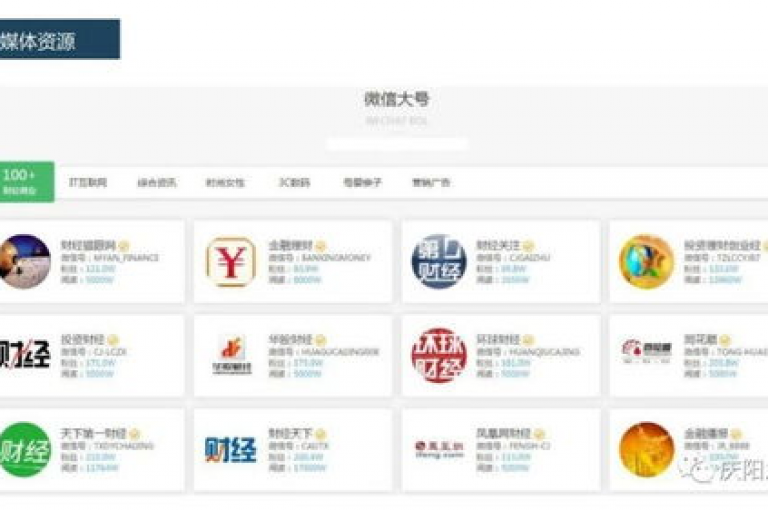This screenshot has height=510, width=768.
Task: Click the reads count line of 财经天下
Action: click(297, 468)
